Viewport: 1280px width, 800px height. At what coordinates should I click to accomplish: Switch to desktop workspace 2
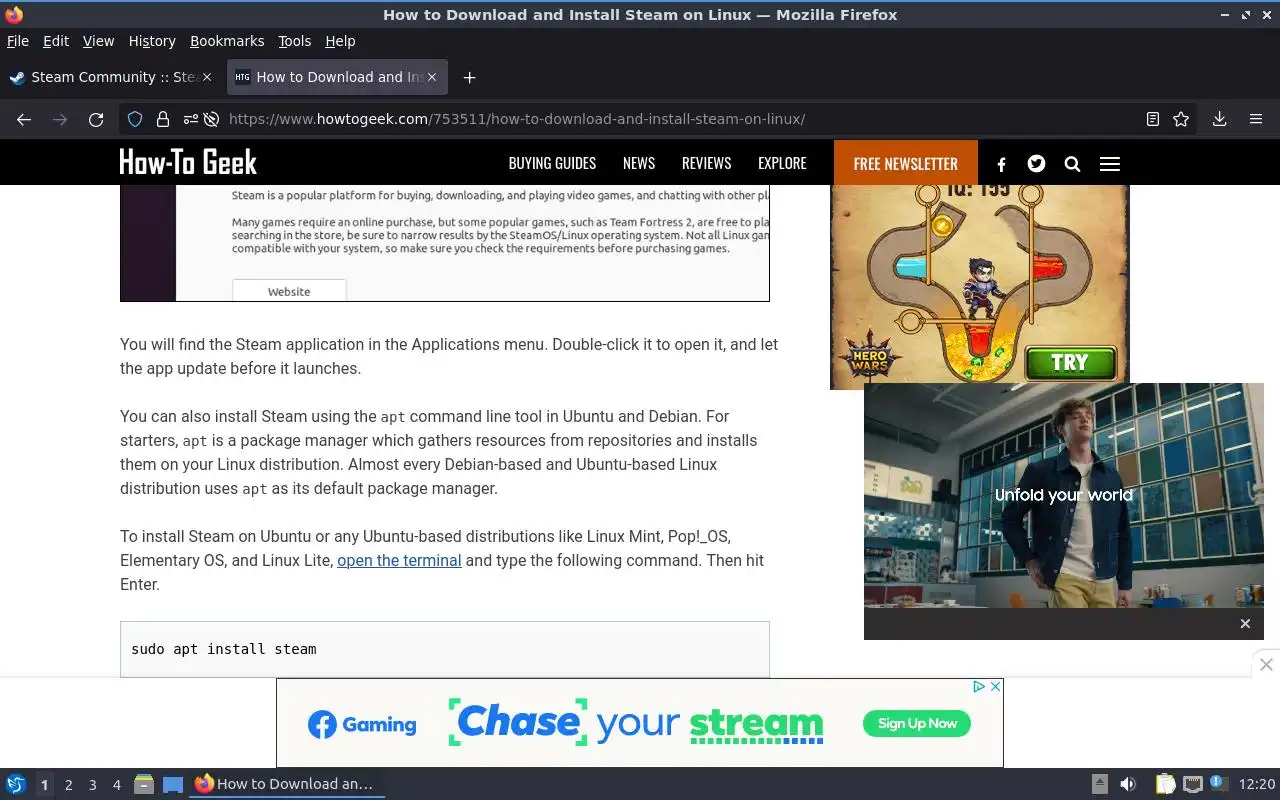68,785
